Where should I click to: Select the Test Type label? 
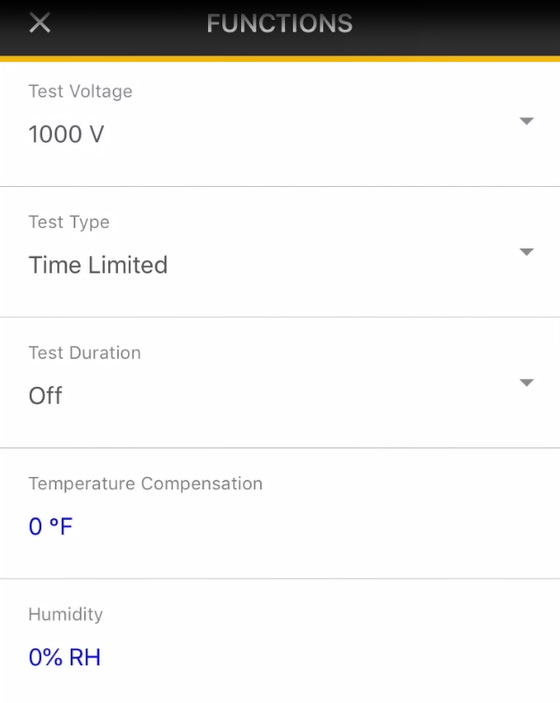[x=69, y=222]
